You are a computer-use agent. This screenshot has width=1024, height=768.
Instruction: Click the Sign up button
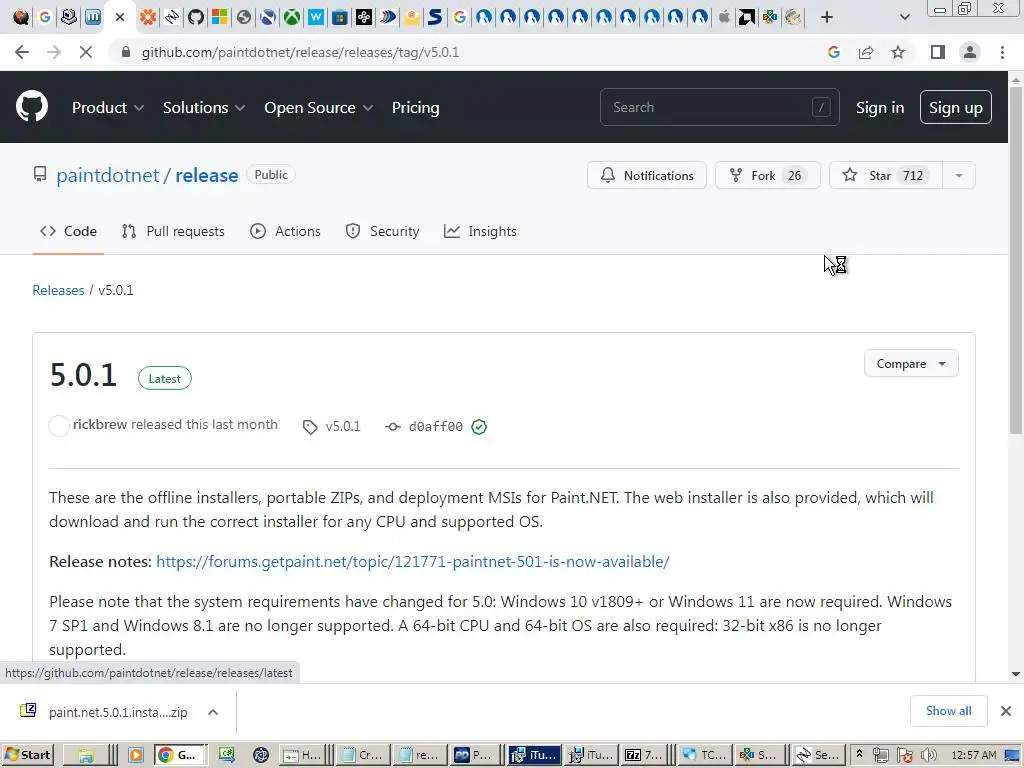point(955,107)
